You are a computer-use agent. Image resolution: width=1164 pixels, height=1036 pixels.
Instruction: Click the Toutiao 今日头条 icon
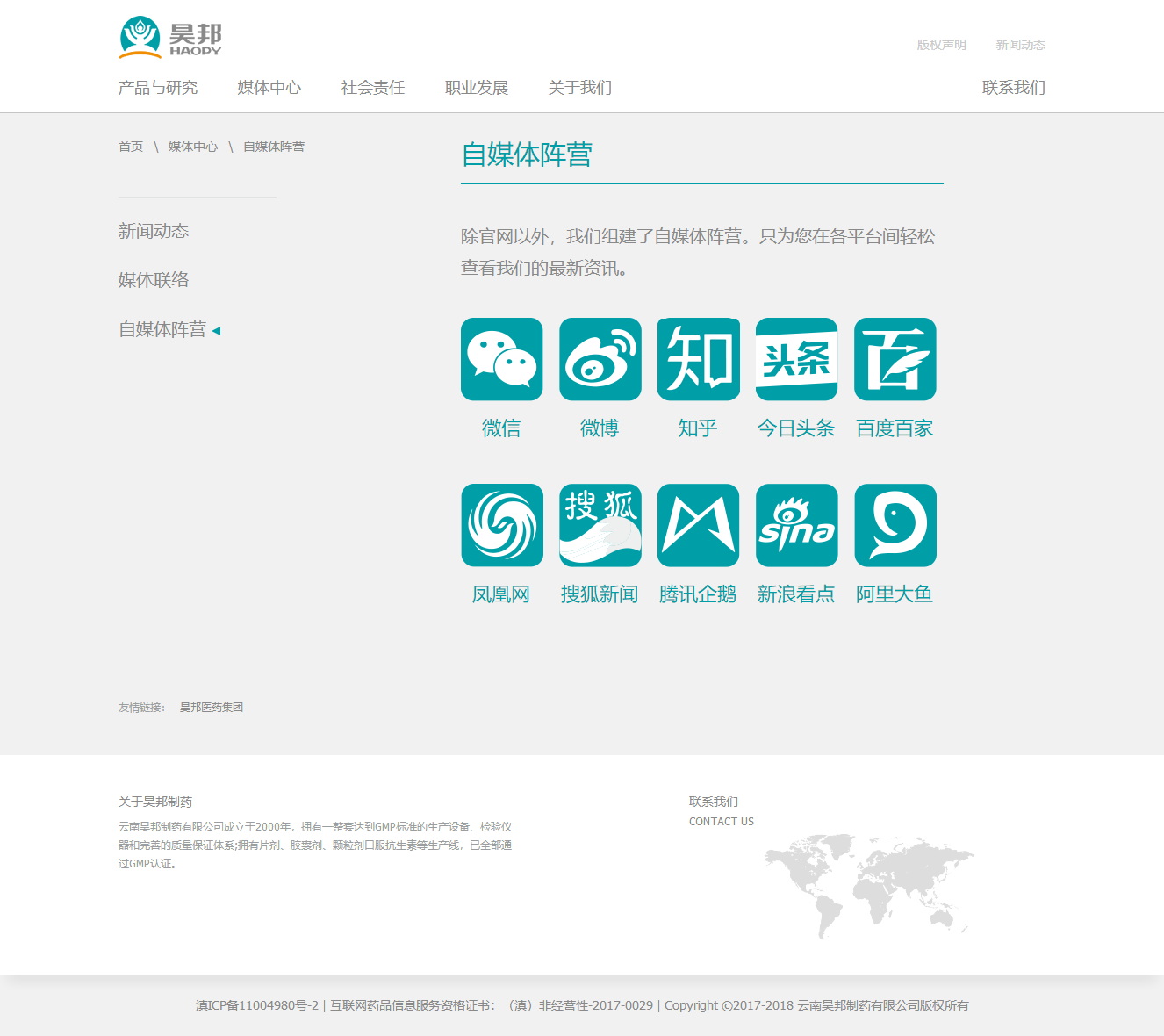point(796,359)
